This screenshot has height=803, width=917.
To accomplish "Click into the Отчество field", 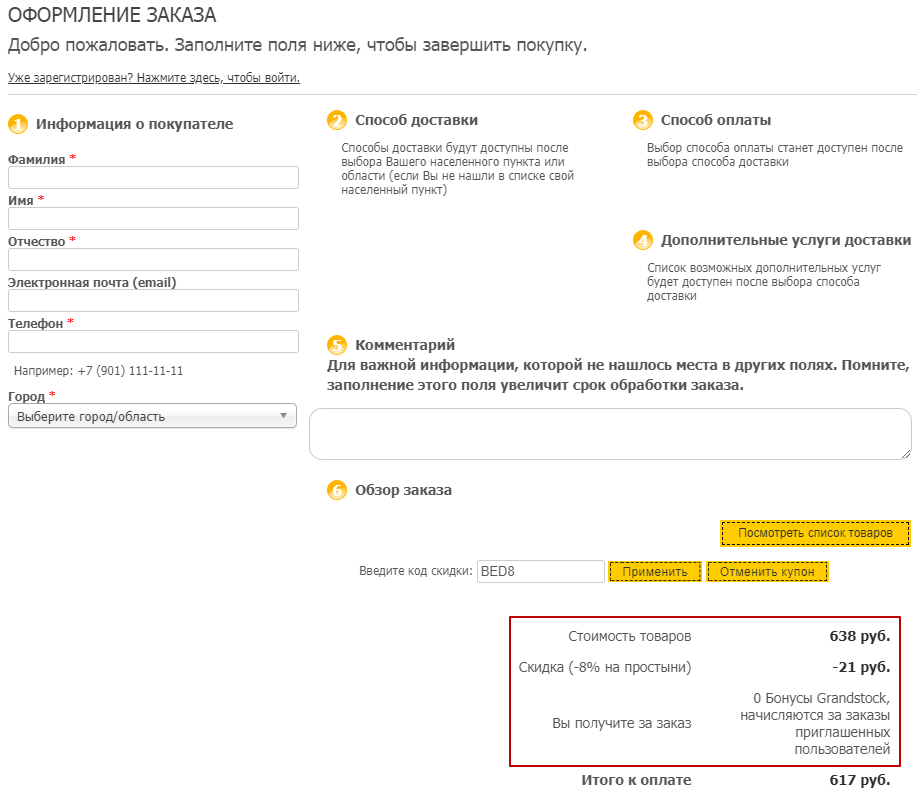I will [x=153, y=260].
